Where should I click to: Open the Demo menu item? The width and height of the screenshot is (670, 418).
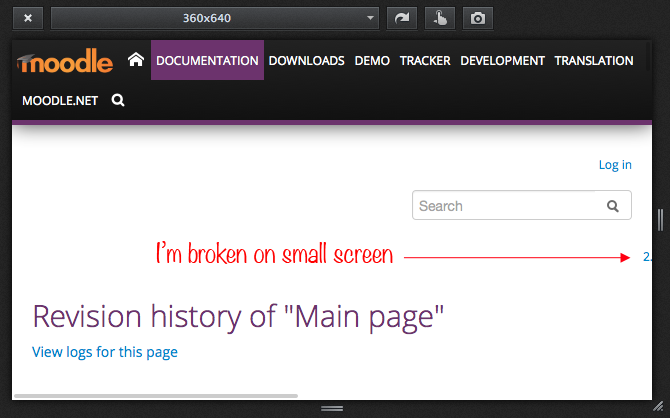pyautogui.click(x=372, y=61)
